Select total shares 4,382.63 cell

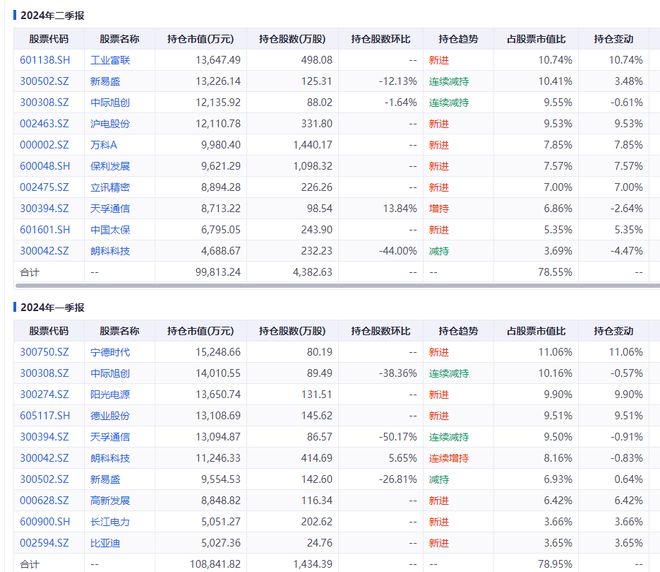tap(313, 272)
